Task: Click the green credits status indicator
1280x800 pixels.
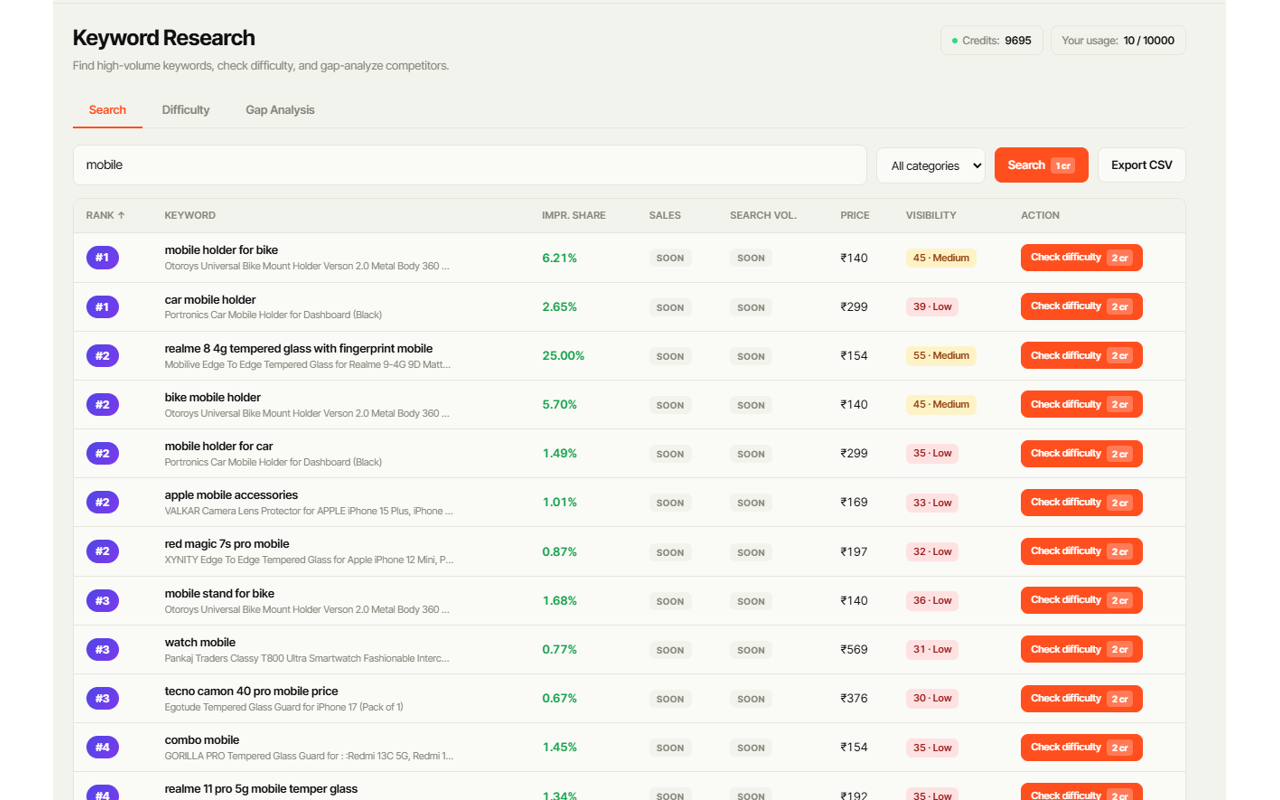Action: tap(954, 41)
